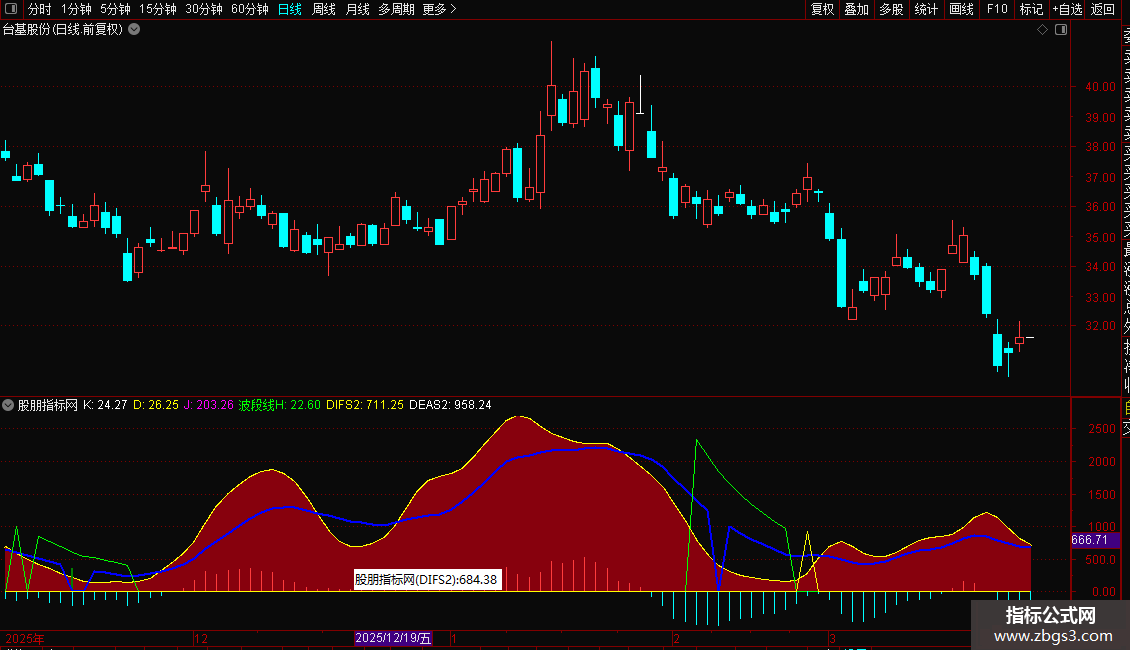This screenshot has width=1130, height=650.
Task: Select the 周线 weekly period
Action: [x=324, y=9]
